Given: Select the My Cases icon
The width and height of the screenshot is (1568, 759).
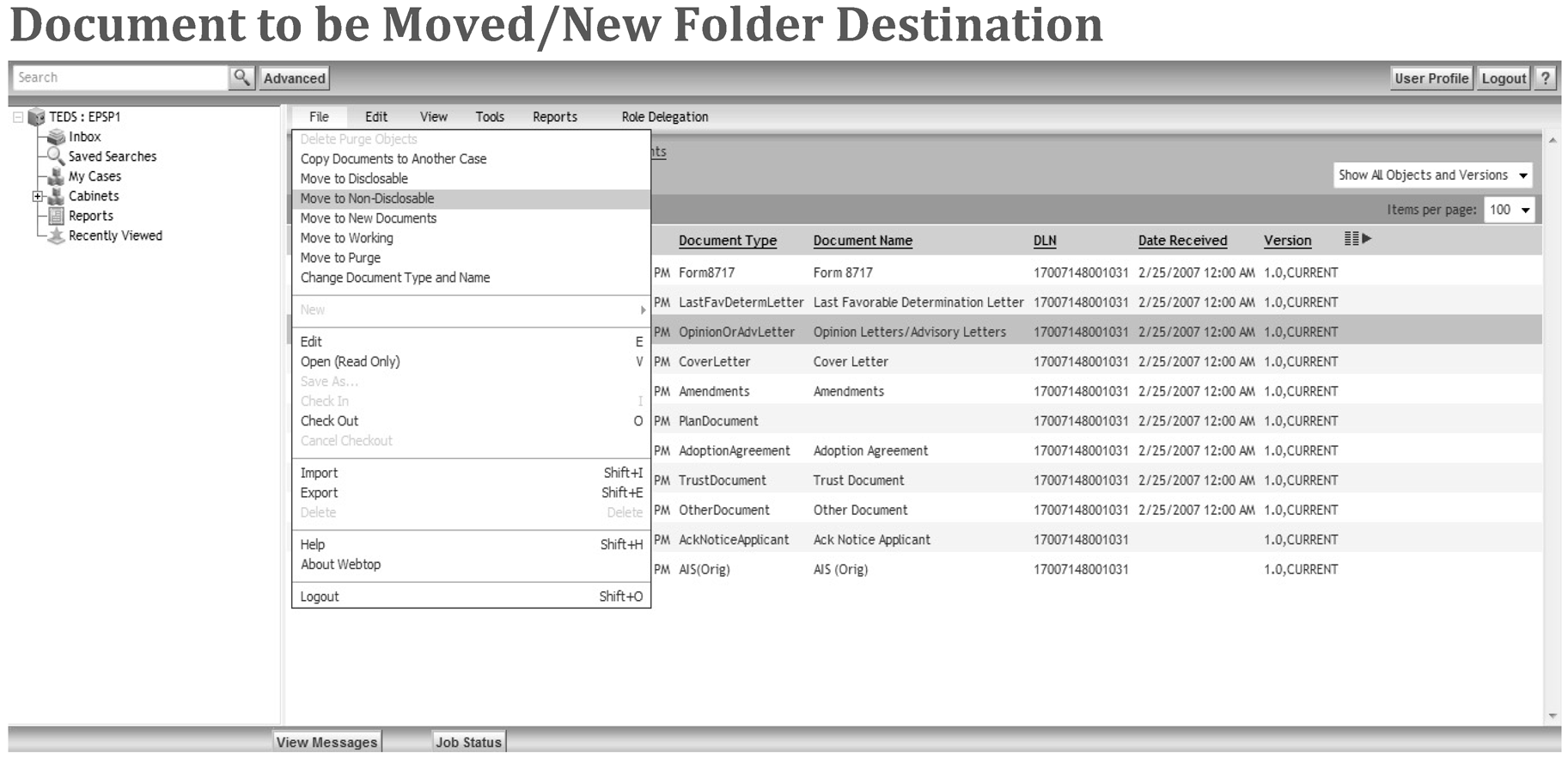Looking at the screenshot, I should [x=56, y=176].
